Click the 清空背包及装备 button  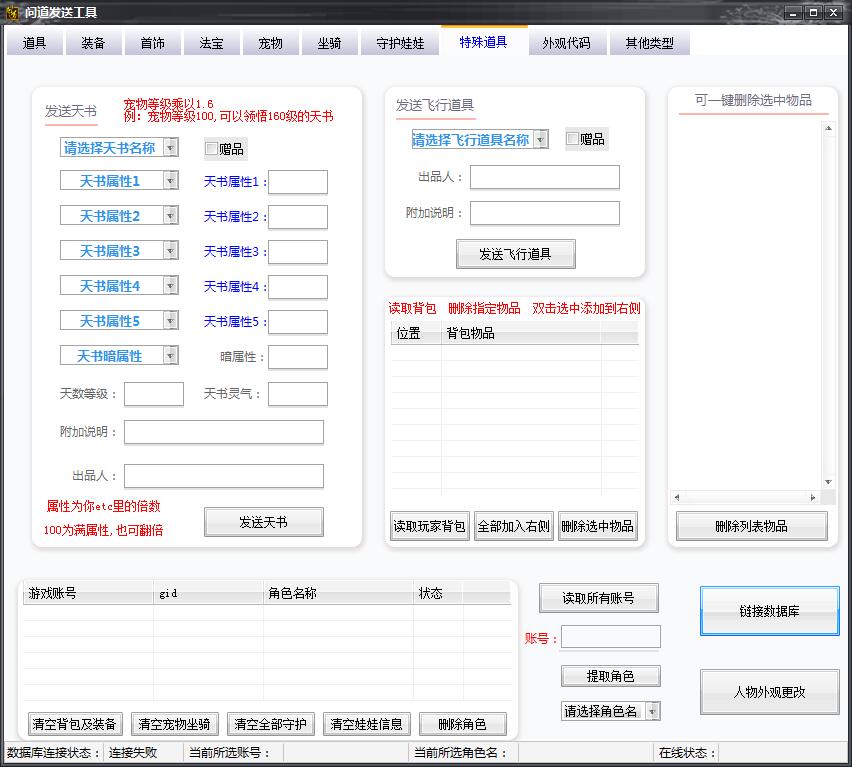[74, 724]
